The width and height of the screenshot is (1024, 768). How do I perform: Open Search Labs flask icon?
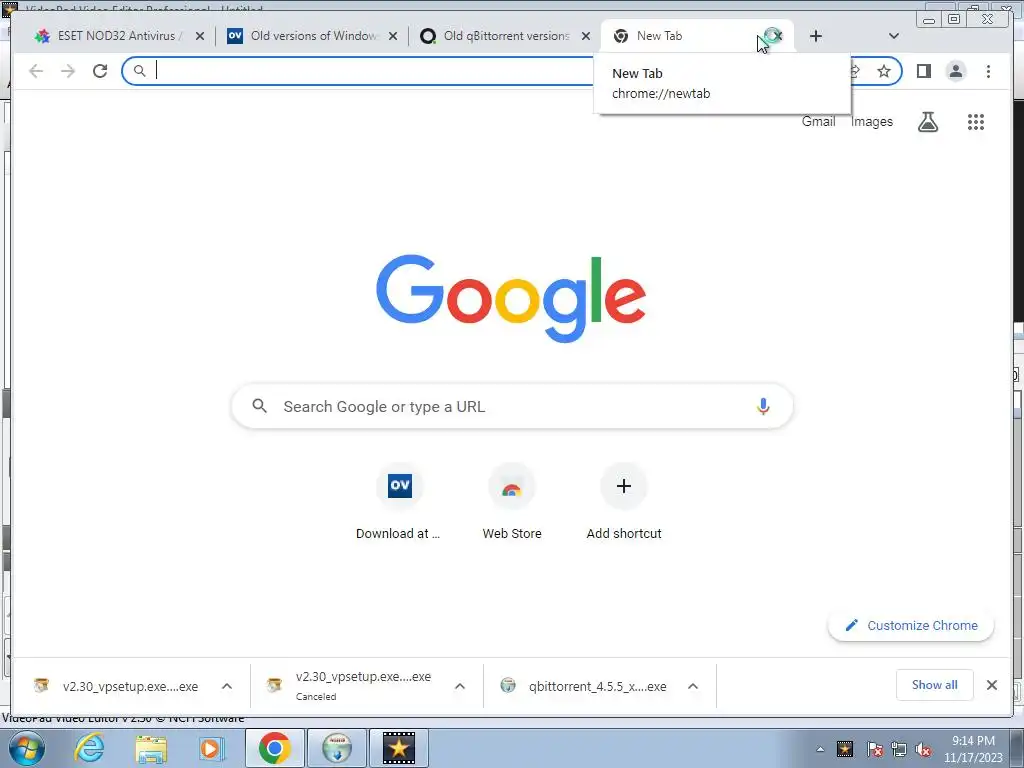pos(928,121)
